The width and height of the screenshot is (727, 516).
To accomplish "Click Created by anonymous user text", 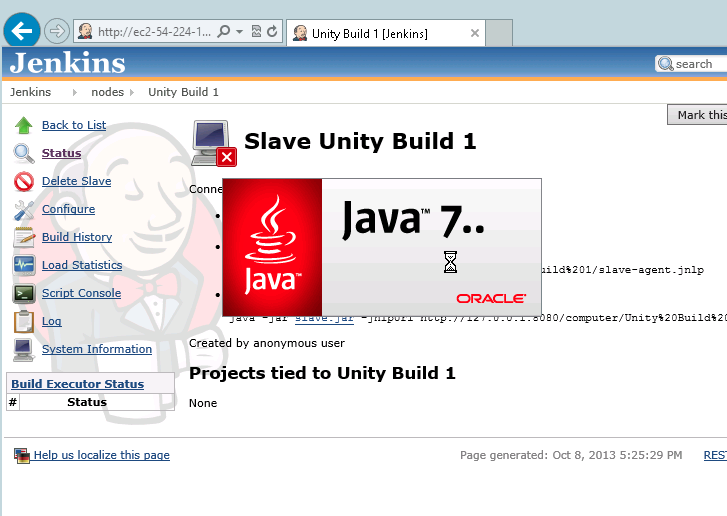I will click(267, 343).
